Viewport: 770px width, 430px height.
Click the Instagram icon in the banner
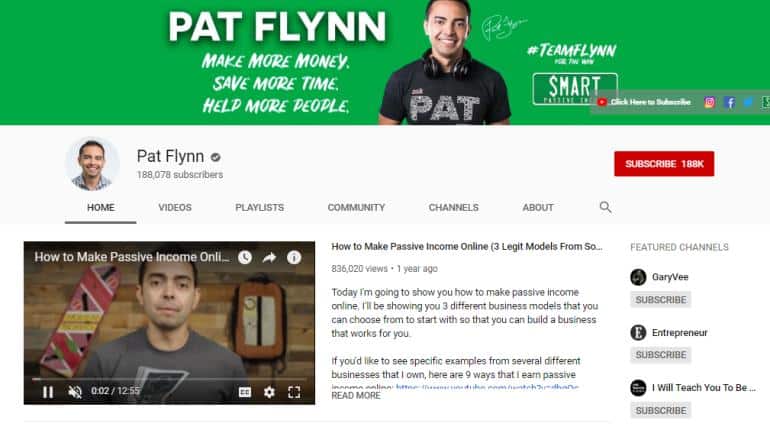tap(710, 102)
